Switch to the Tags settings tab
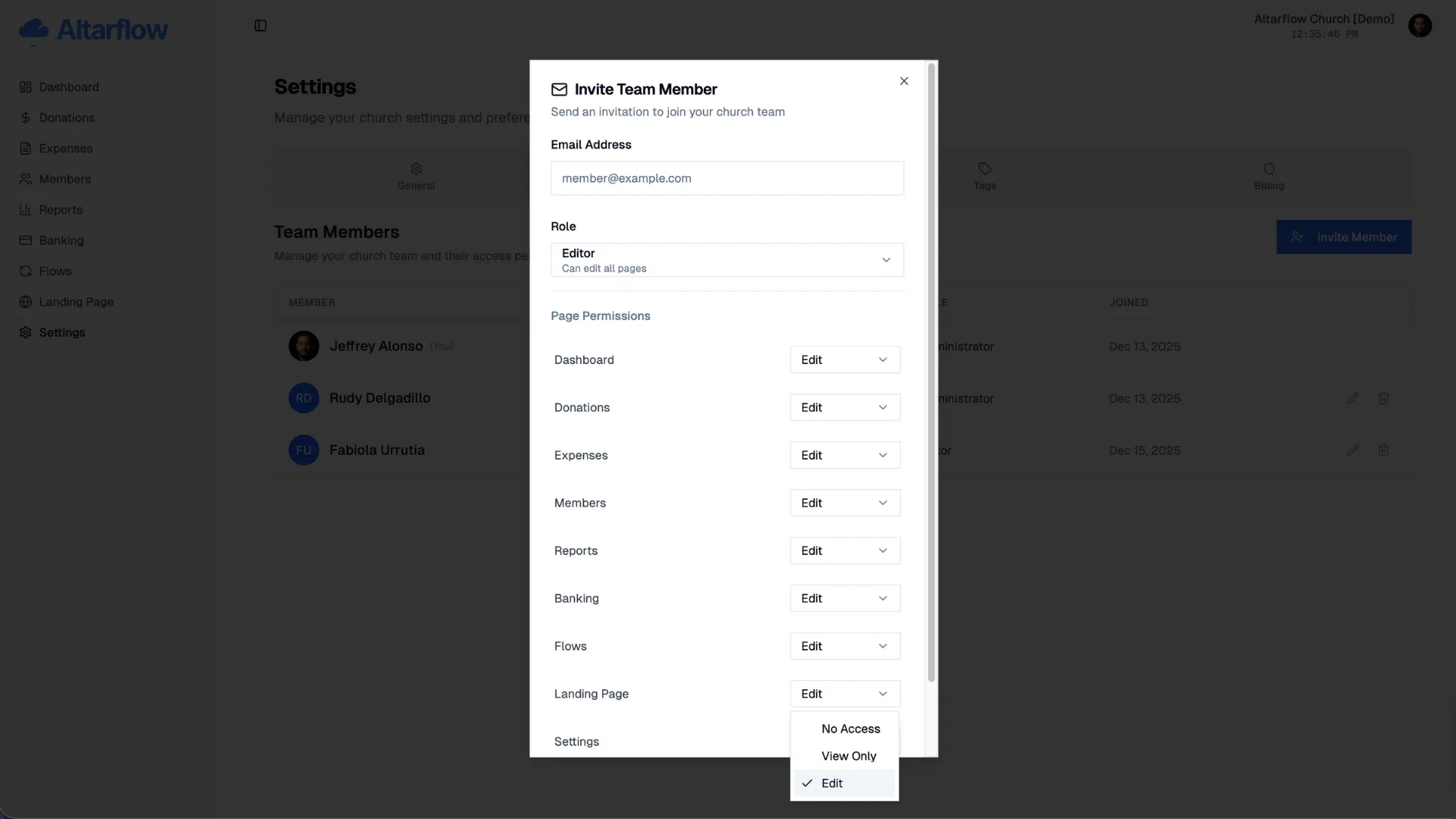The width and height of the screenshot is (1456, 819). coord(984,176)
